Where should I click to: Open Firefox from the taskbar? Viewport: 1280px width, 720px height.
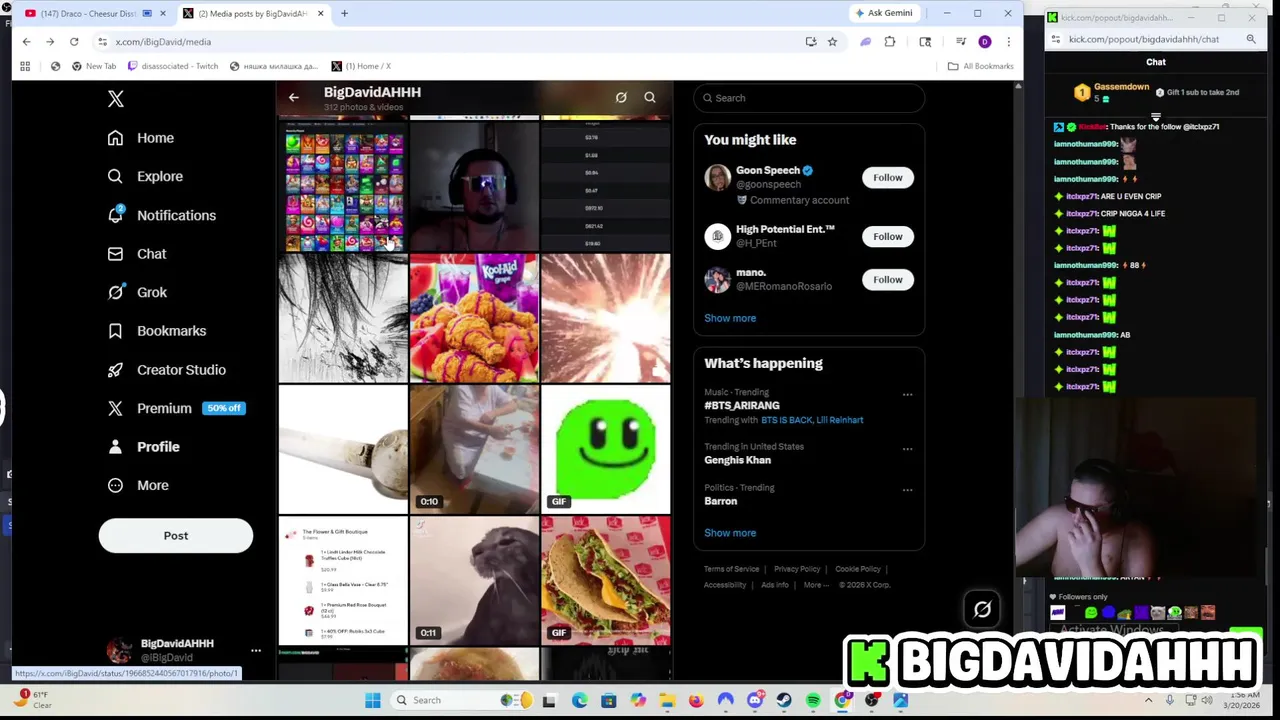click(x=696, y=700)
